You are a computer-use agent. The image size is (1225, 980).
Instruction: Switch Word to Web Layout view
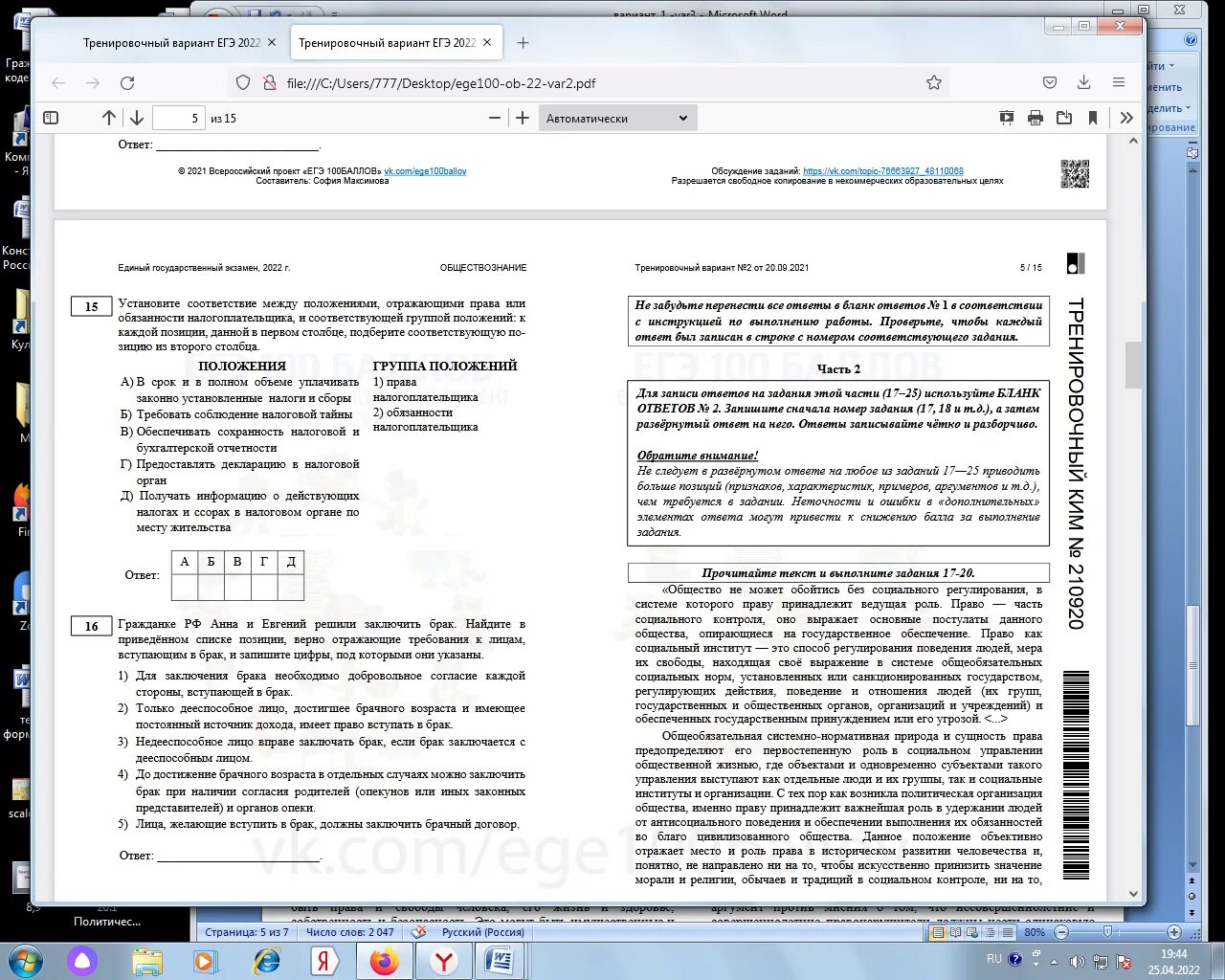point(970,932)
